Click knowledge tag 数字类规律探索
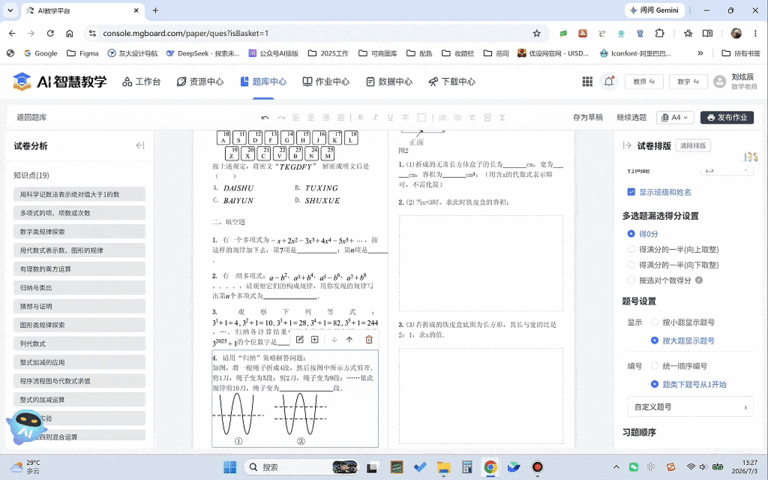768x480 pixels. coord(79,231)
